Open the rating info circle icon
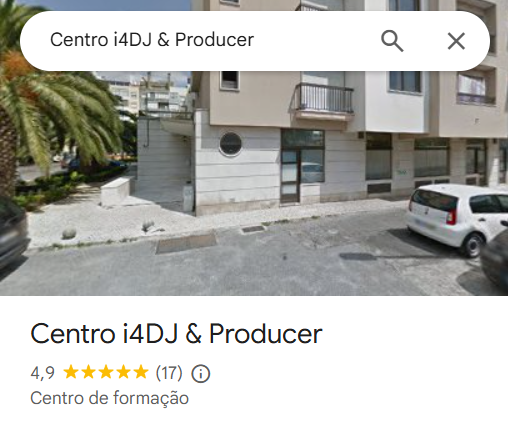508x425 pixels. 201,373
